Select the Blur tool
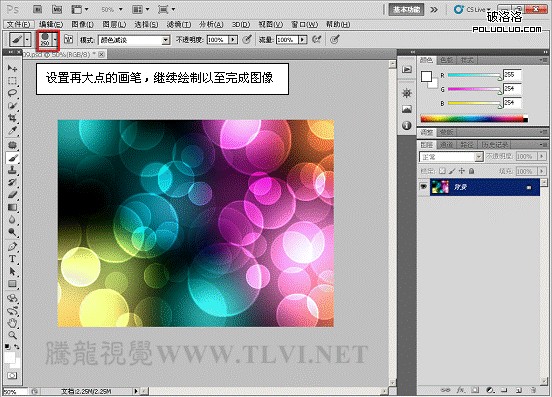 tap(12, 220)
